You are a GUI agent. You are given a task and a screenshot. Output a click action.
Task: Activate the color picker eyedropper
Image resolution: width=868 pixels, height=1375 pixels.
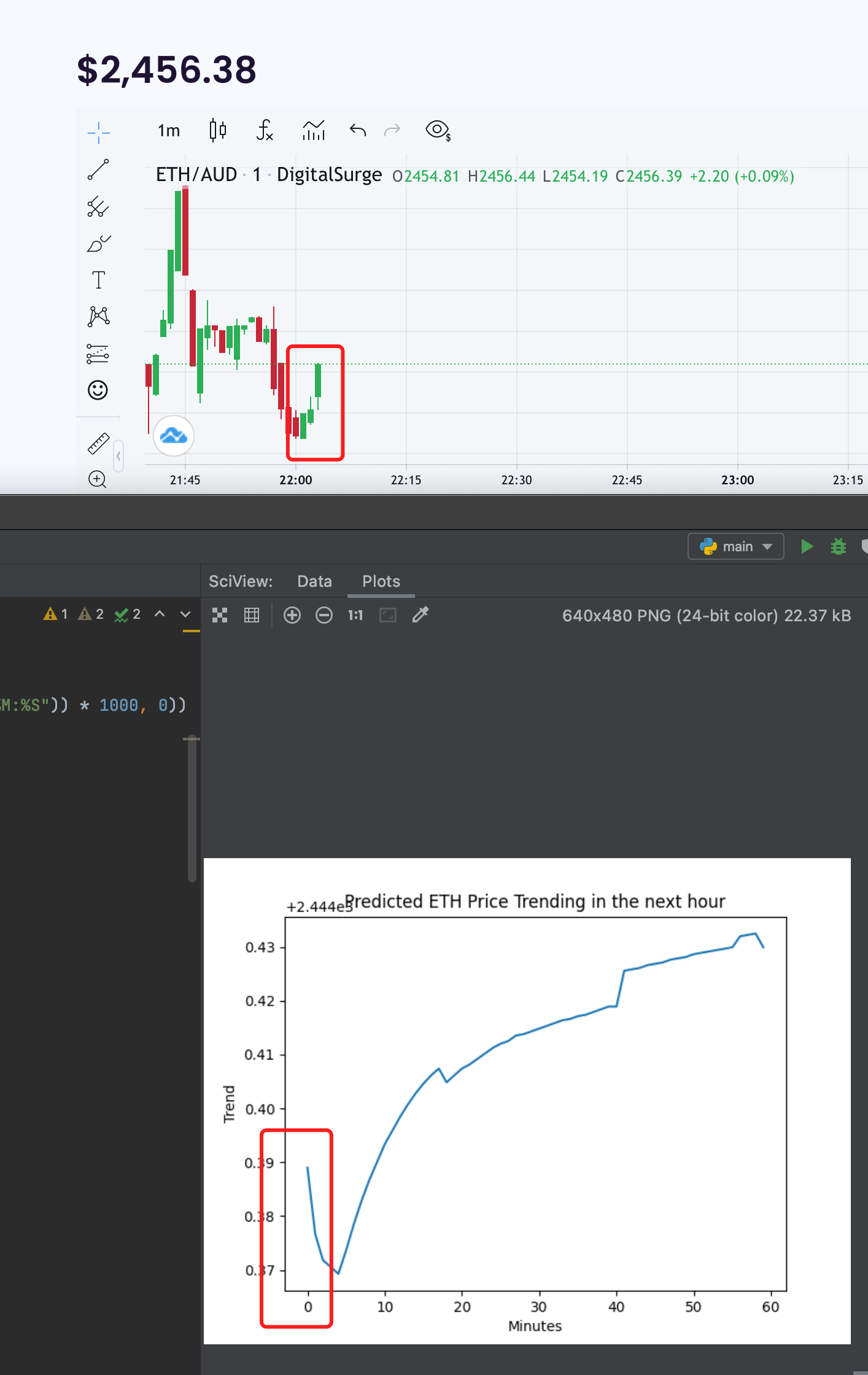420,614
